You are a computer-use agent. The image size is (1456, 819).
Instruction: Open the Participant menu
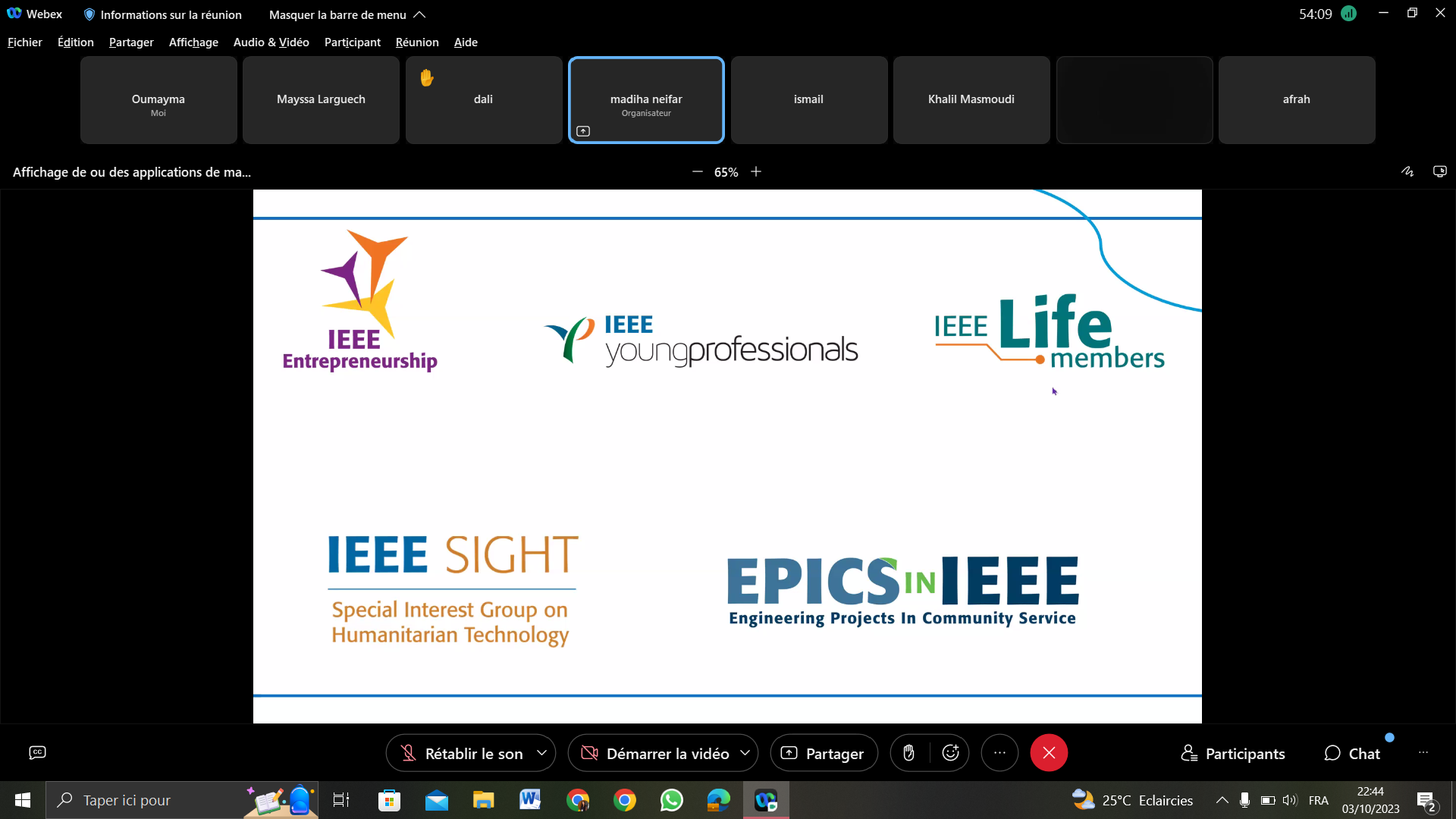(353, 42)
